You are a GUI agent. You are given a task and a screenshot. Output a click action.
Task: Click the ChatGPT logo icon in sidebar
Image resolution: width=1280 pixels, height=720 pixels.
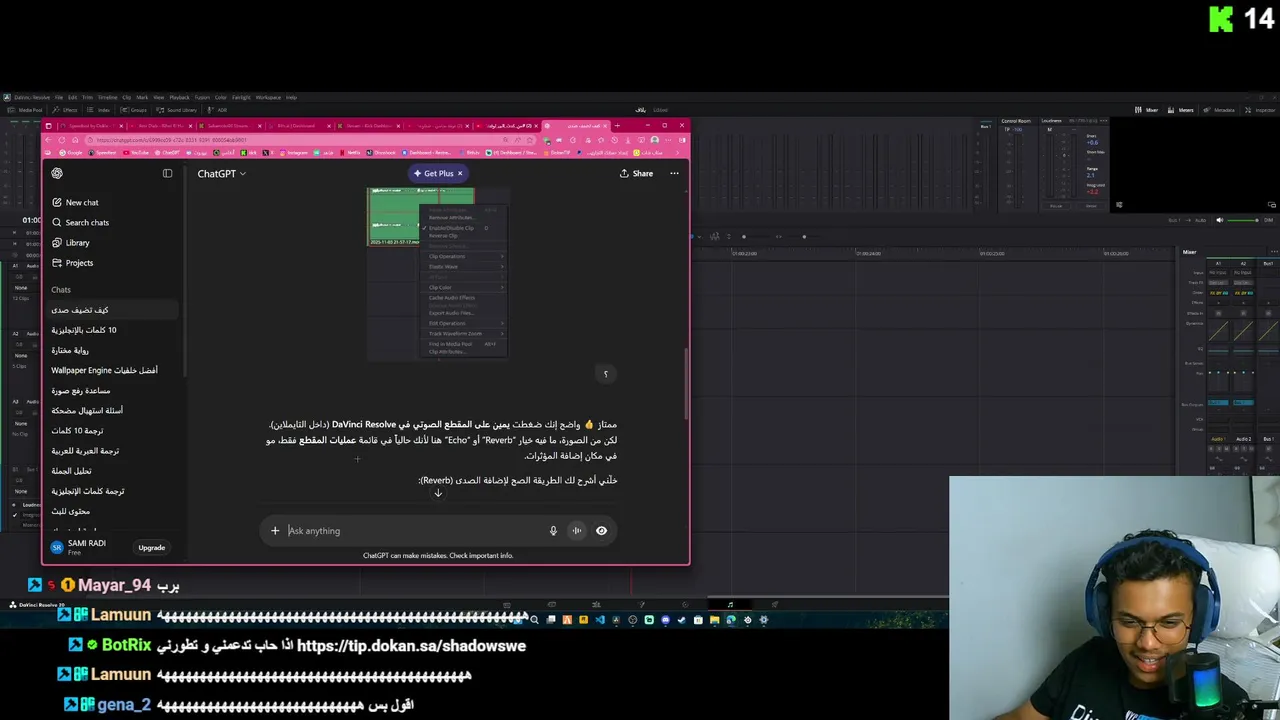(57, 173)
